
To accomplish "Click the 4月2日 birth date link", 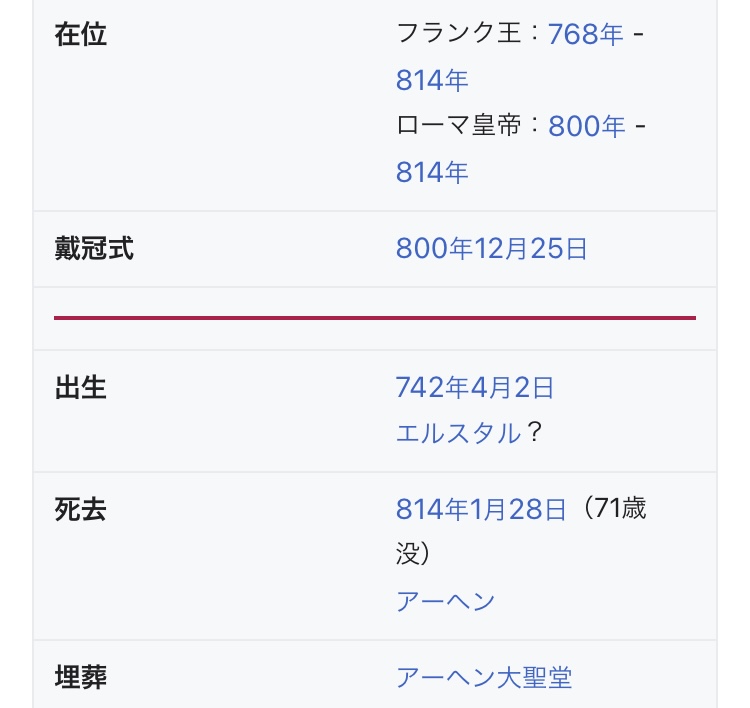I will [x=511, y=387].
